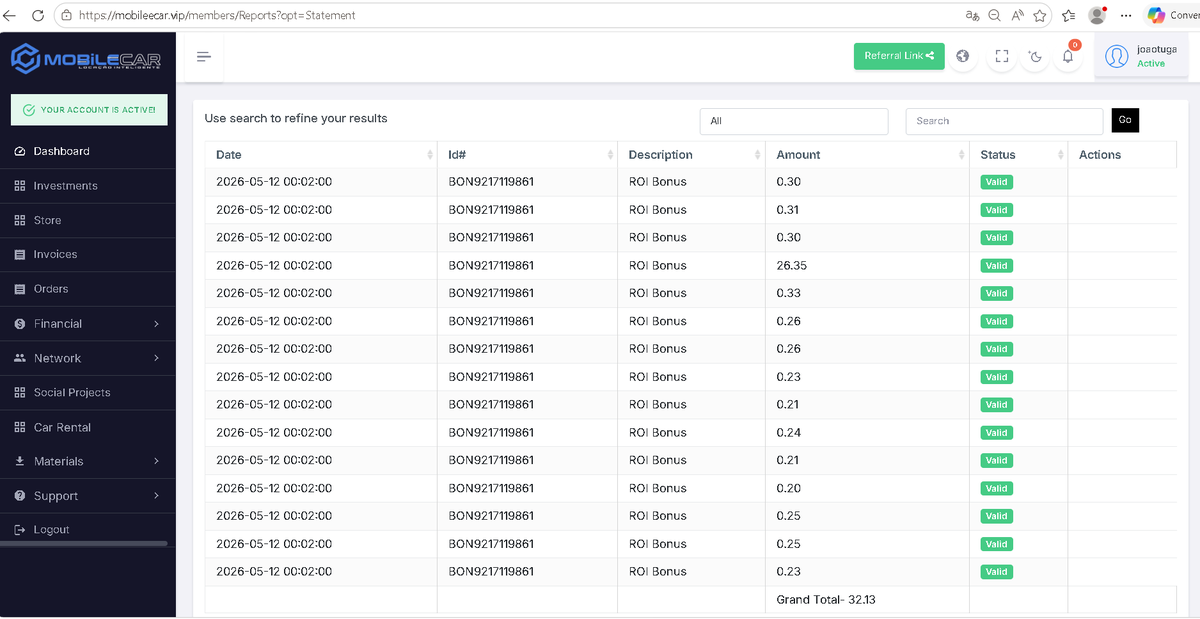Sort the table by Amount column
The image size is (1200, 619).
pos(867,155)
